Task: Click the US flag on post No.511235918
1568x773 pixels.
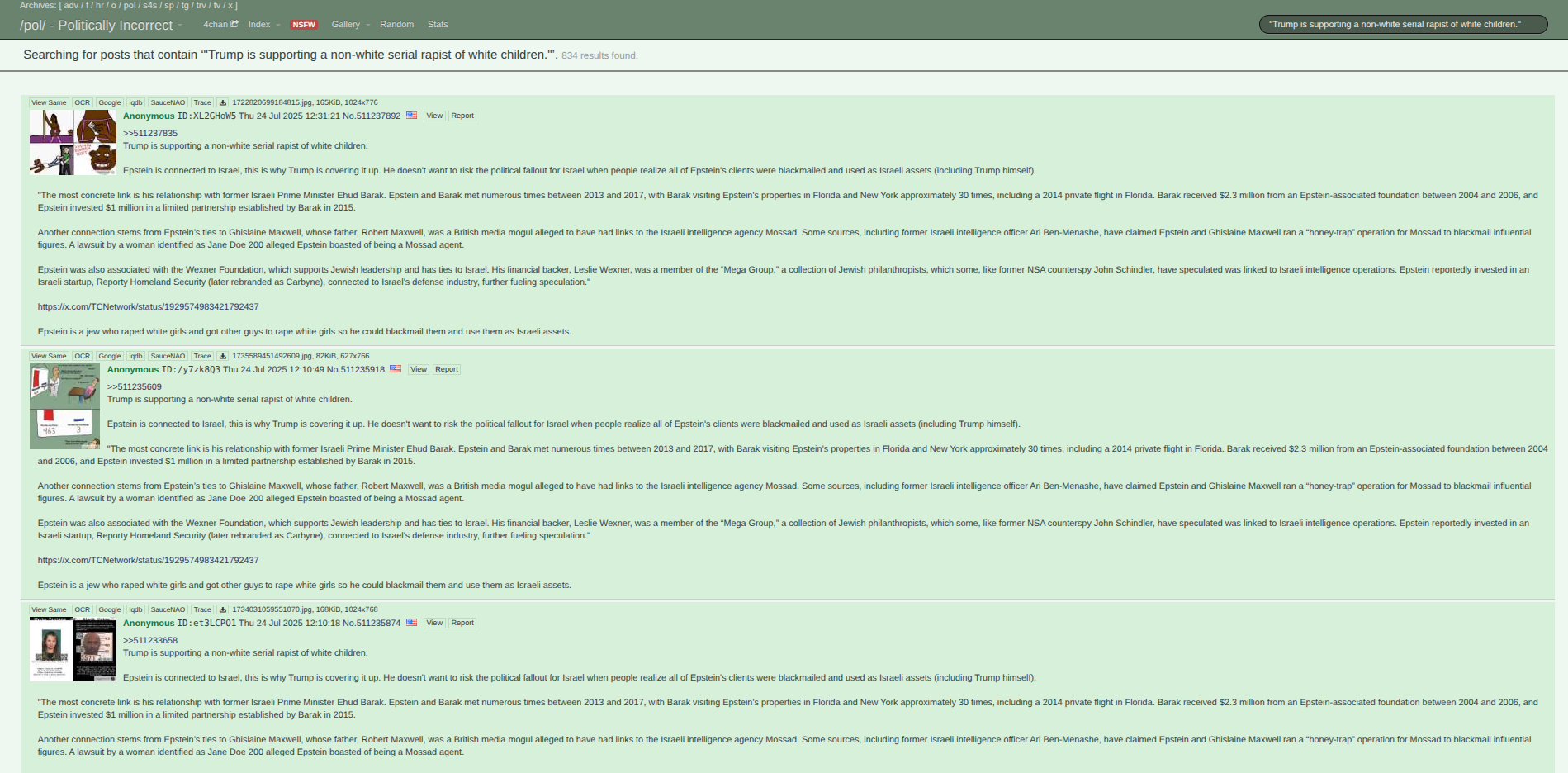Action: tap(396, 369)
